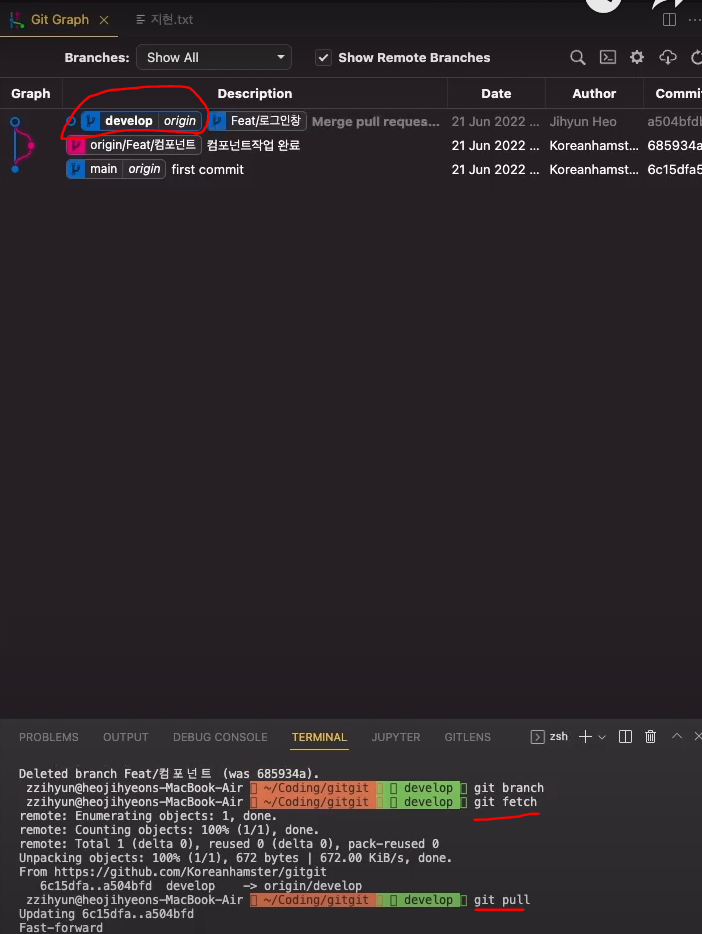
Task: Switch to the GITLENS panel tab
Action: (467, 737)
